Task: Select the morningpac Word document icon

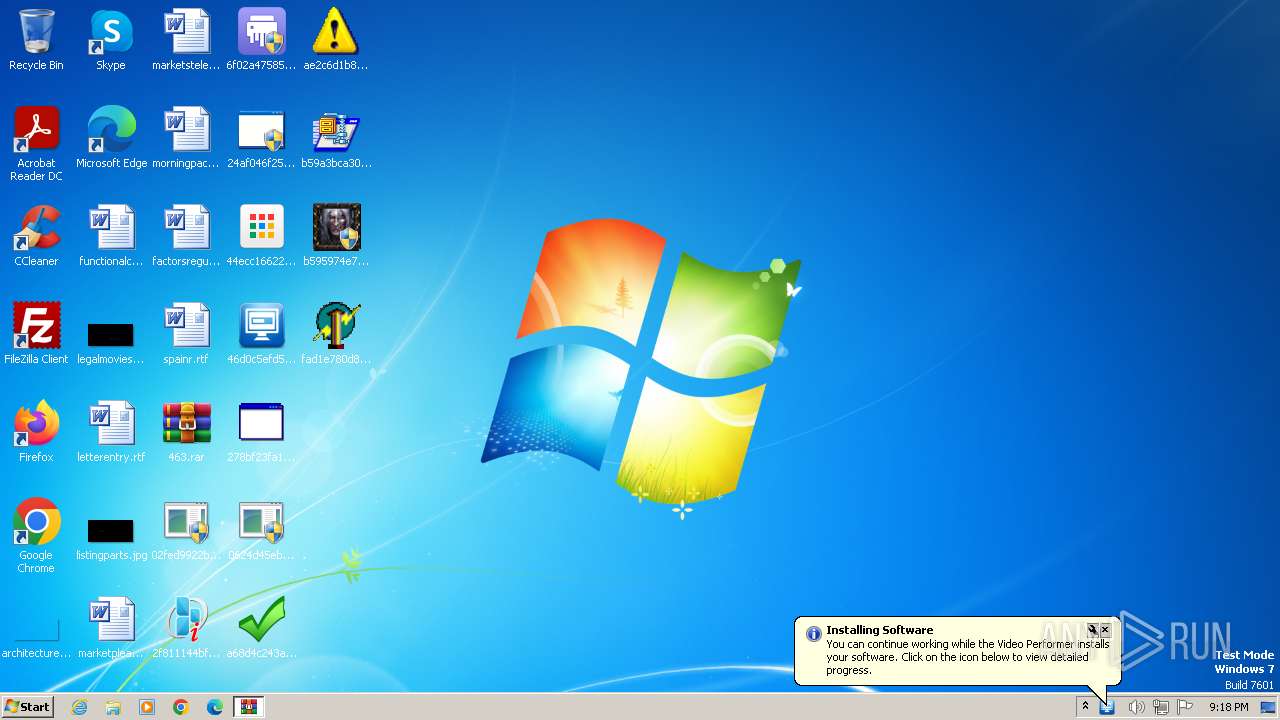Action: click(x=186, y=138)
